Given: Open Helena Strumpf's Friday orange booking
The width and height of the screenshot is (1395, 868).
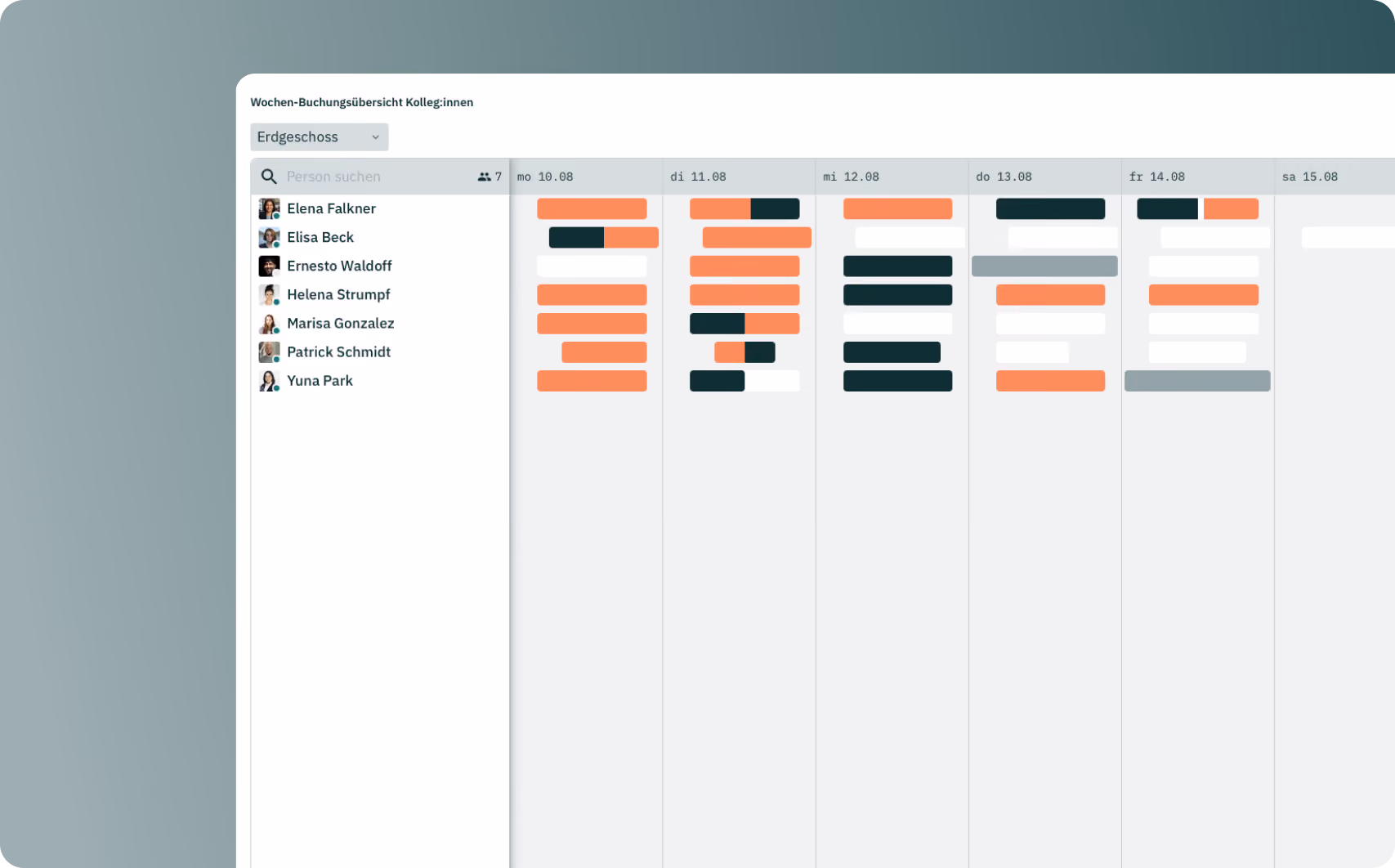Looking at the screenshot, I should point(1203,294).
